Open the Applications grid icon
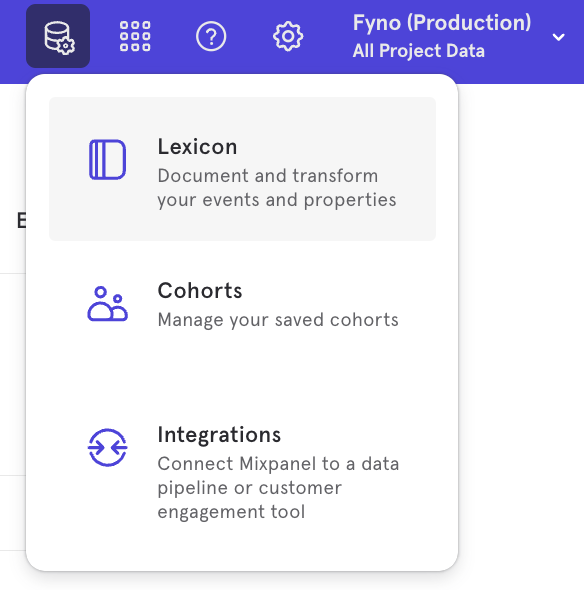584x590 pixels. tap(135, 36)
